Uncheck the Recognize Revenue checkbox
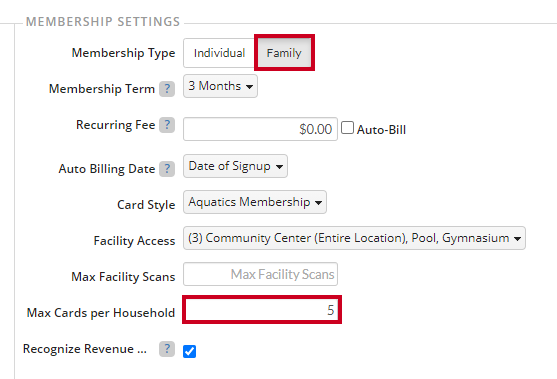 (x=189, y=351)
